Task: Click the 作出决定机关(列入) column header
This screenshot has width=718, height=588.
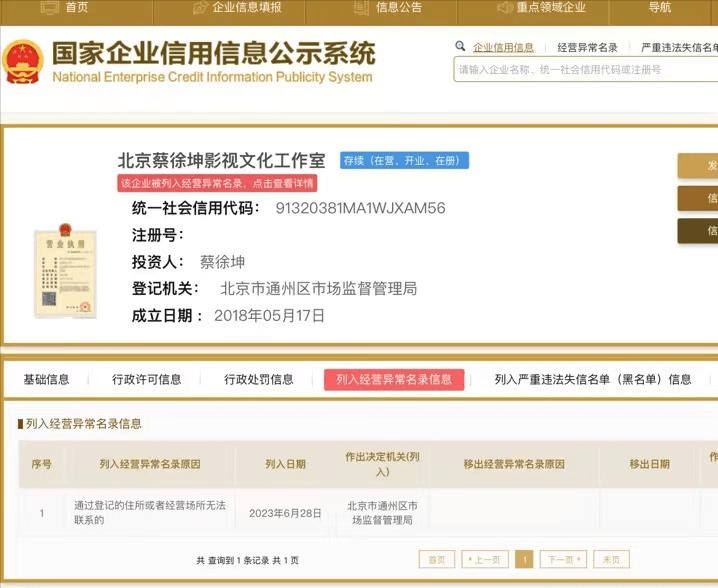Action: pos(382,464)
